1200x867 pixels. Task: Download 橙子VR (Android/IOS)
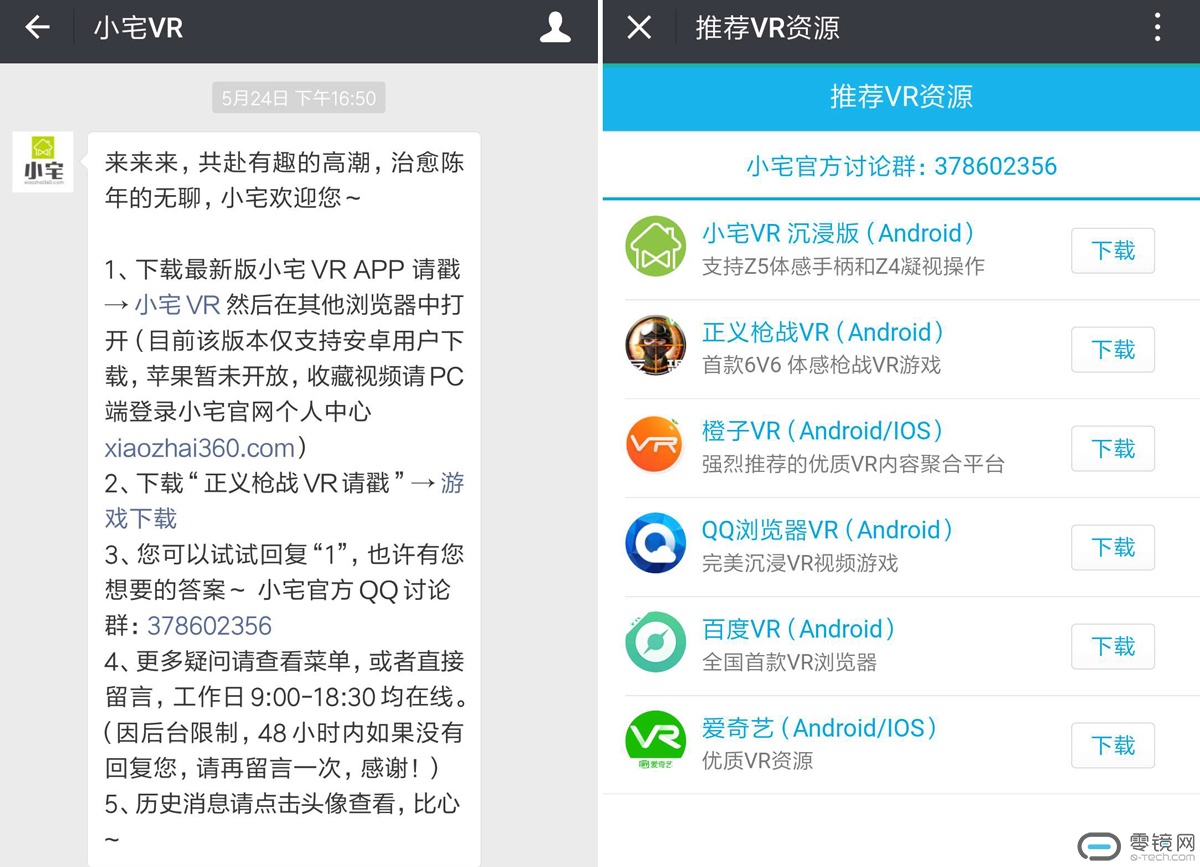click(1113, 448)
